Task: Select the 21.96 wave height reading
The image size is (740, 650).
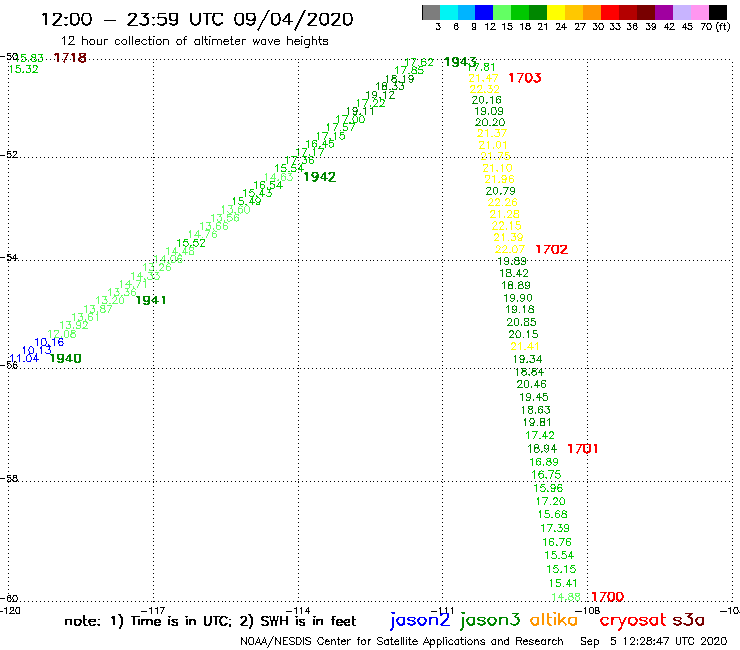Action: [499, 179]
